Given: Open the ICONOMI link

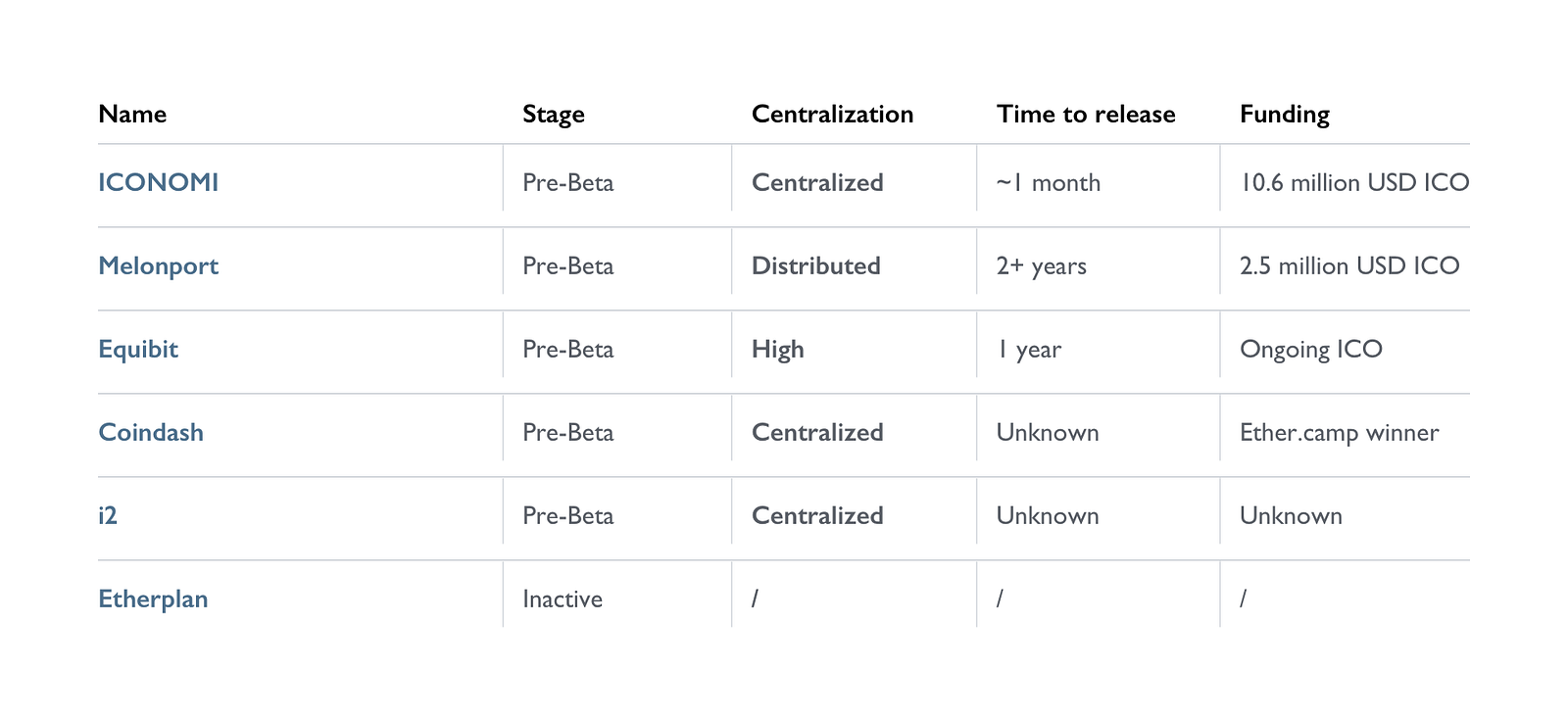Looking at the screenshot, I should point(158,182).
